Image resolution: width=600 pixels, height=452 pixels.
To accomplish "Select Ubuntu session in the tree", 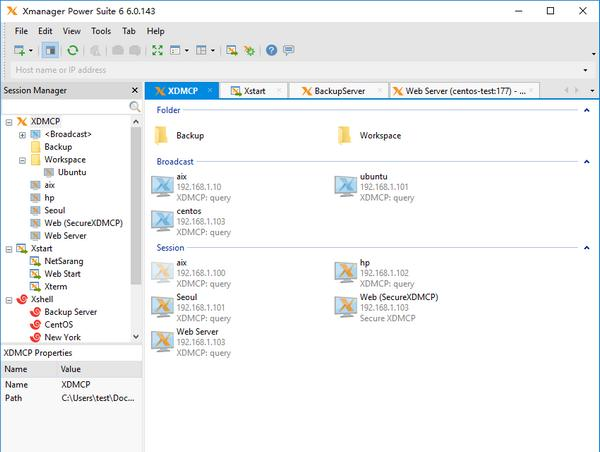I will pos(72,172).
